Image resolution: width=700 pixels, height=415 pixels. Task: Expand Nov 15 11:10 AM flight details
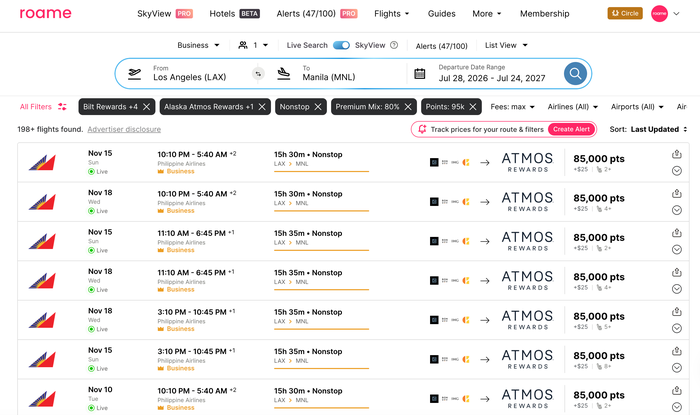[677, 249]
